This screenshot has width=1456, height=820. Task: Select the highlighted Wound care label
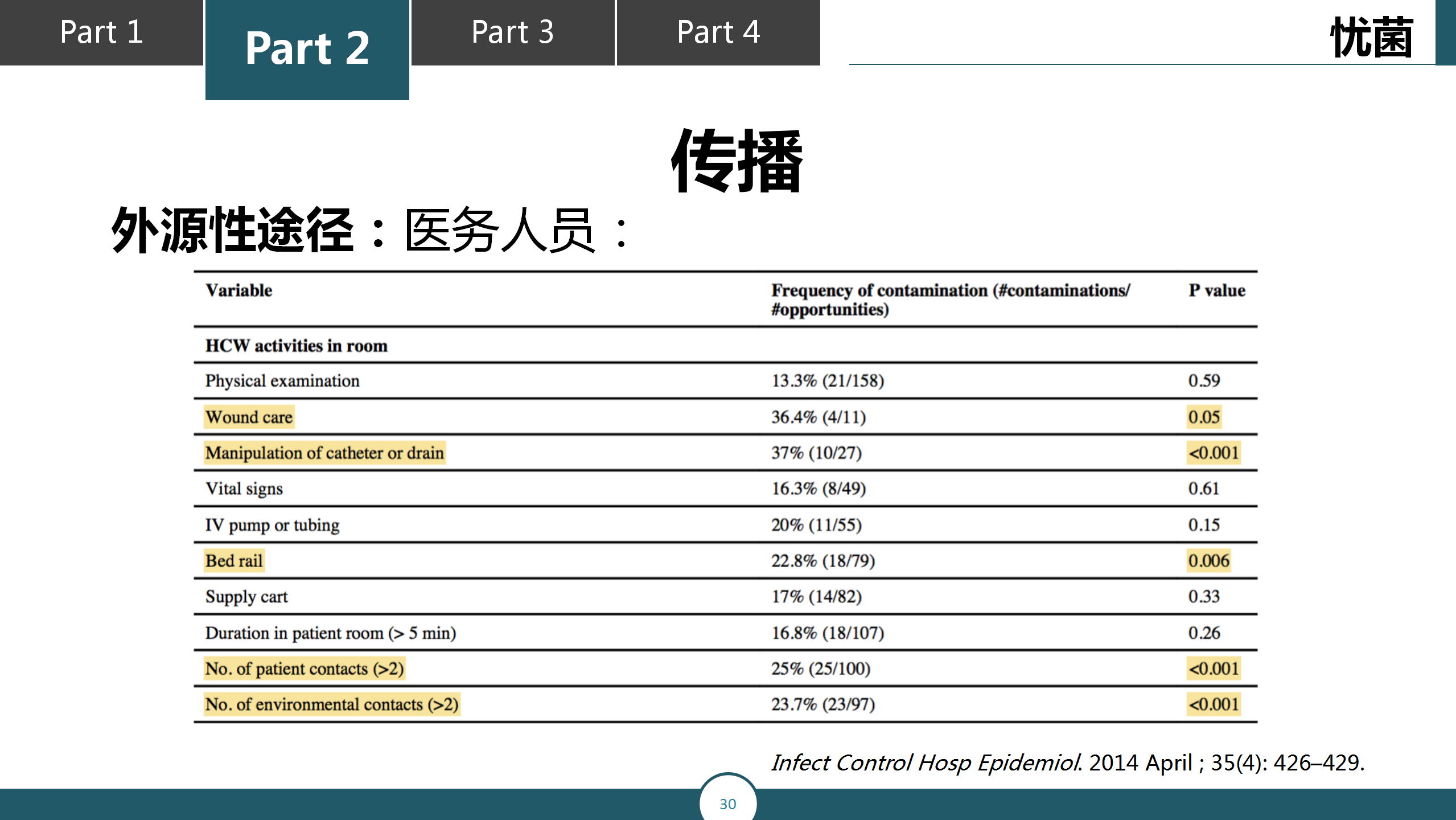tap(249, 417)
